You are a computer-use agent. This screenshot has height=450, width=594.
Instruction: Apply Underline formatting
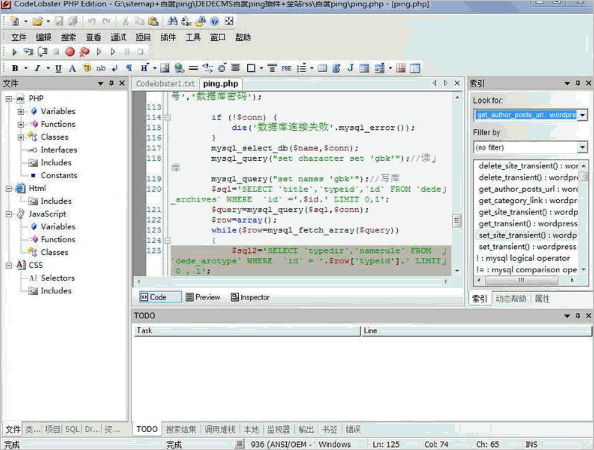tap(58, 68)
